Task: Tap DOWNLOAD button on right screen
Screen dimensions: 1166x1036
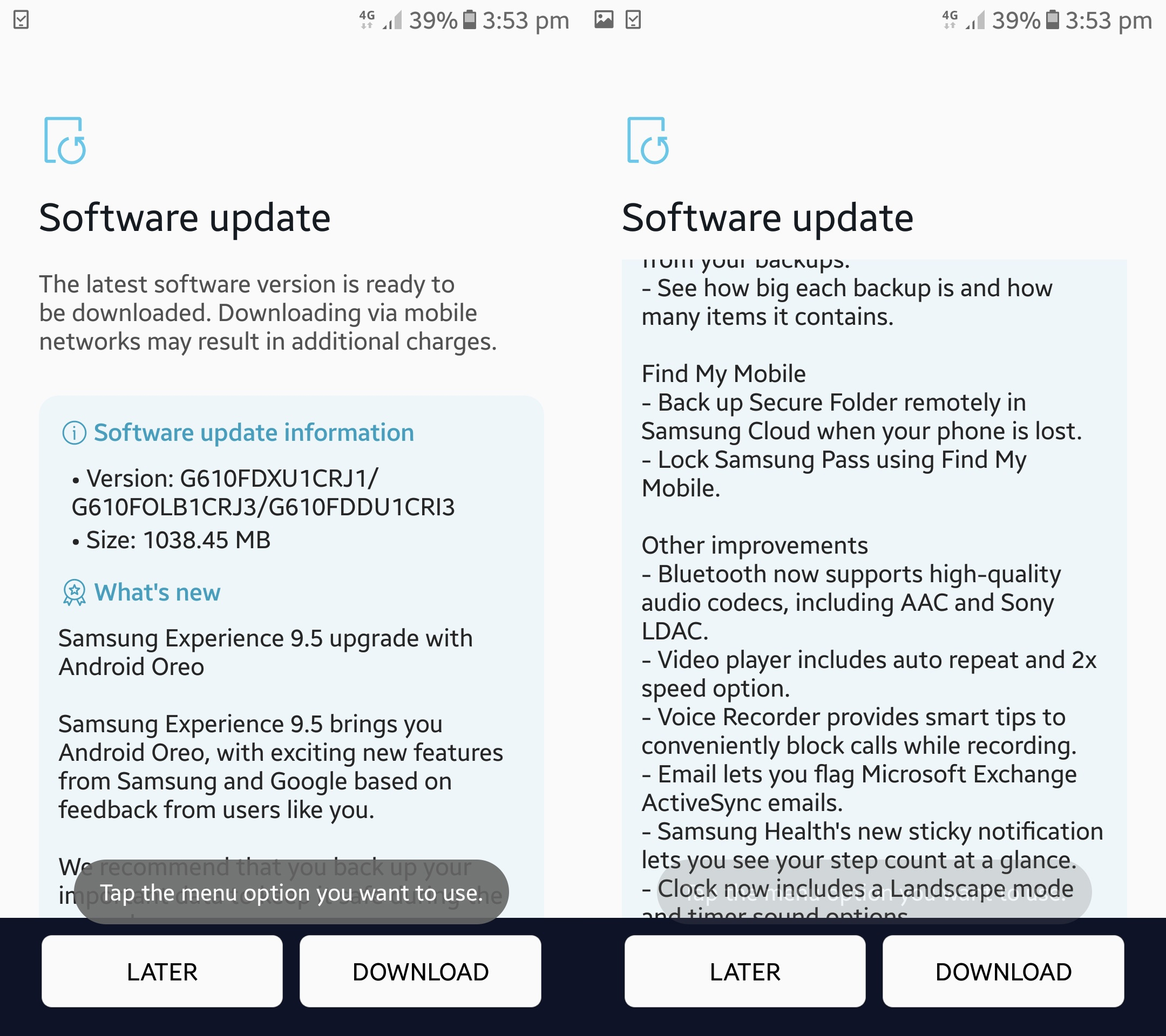Action: click(1004, 971)
